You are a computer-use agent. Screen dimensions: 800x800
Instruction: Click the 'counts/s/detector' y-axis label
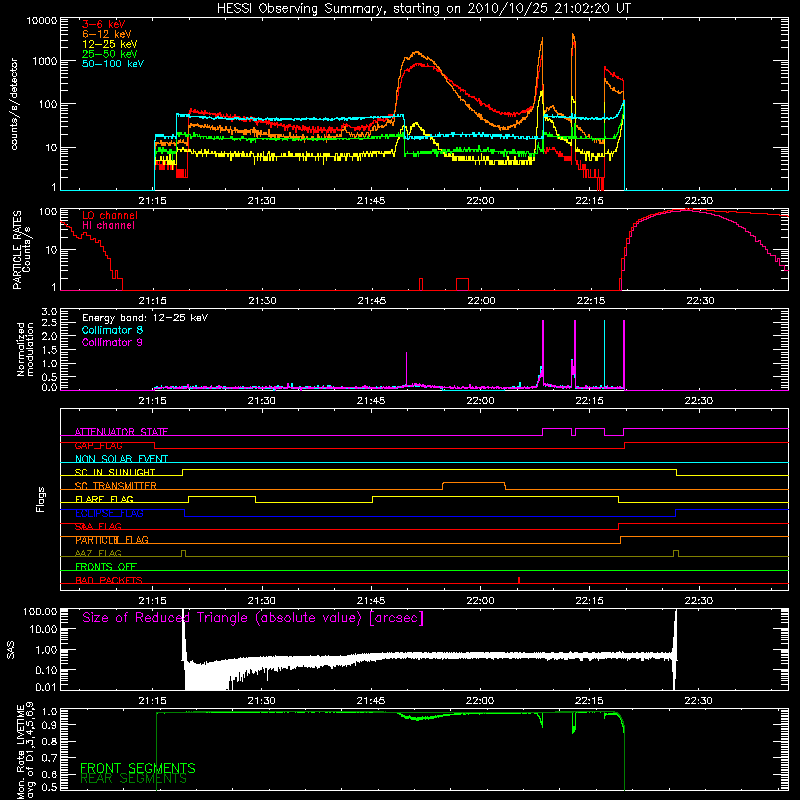tap(14, 104)
